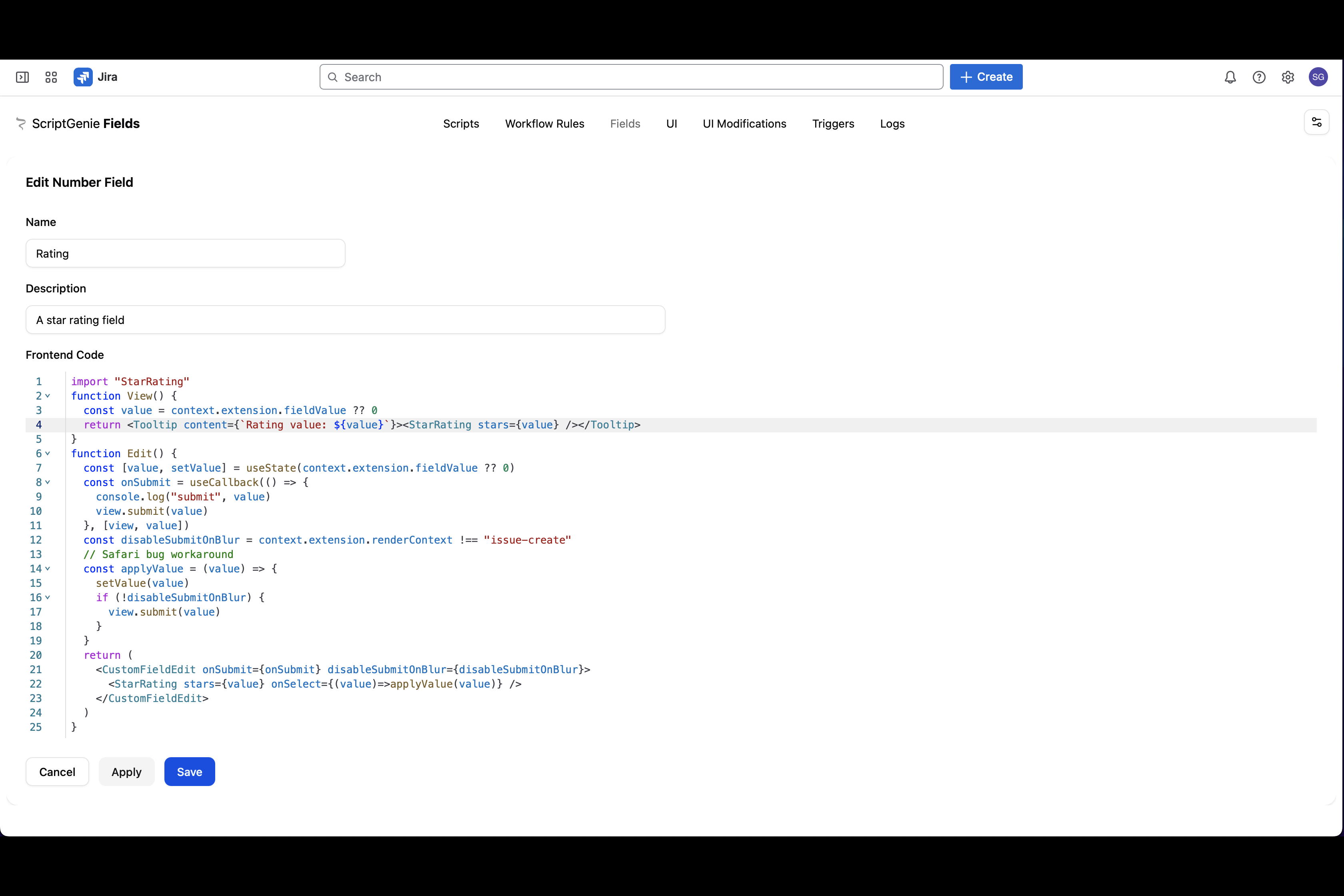Collapse the Edit function fold arrow on line 6

pos(48,453)
